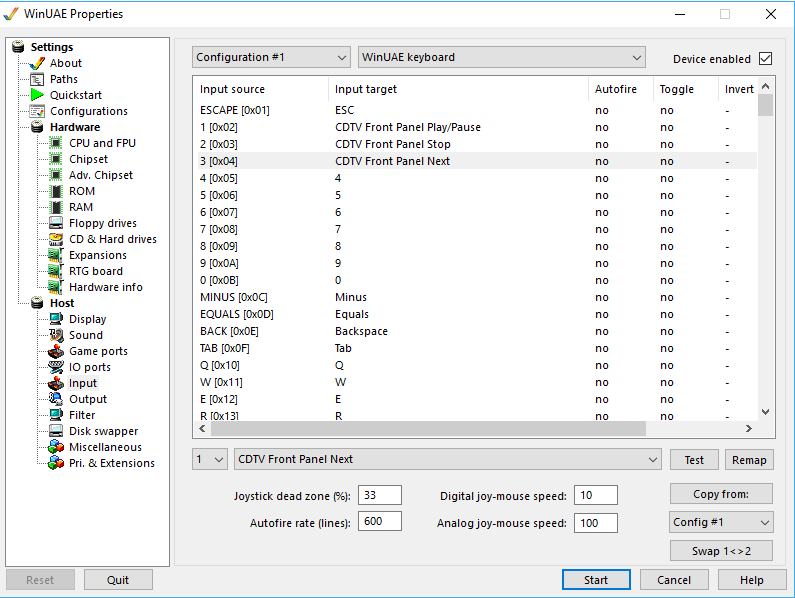Click the Filter monitor icon
This screenshot has width=795, height=598.
click(x=56, y=415)
